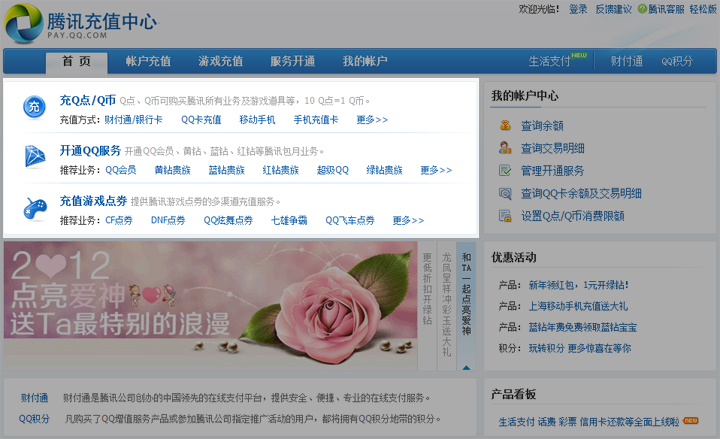Open the 生活支付 话费 彩票 announcement link
Viewport: 720px width, 439px height.
pos(589,422)
